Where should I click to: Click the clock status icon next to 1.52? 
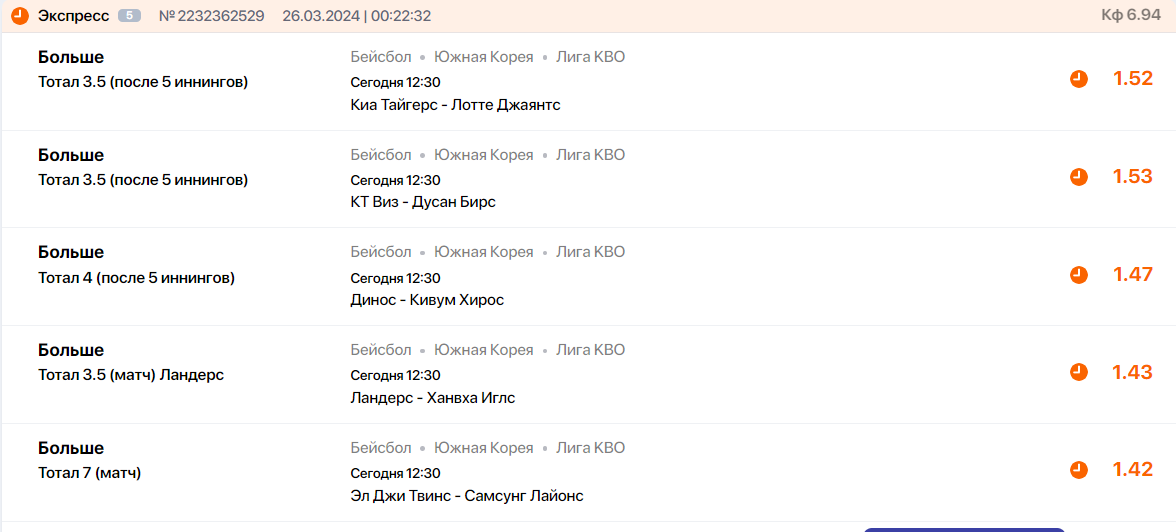pyautogui.click(x=1078, y=79)
